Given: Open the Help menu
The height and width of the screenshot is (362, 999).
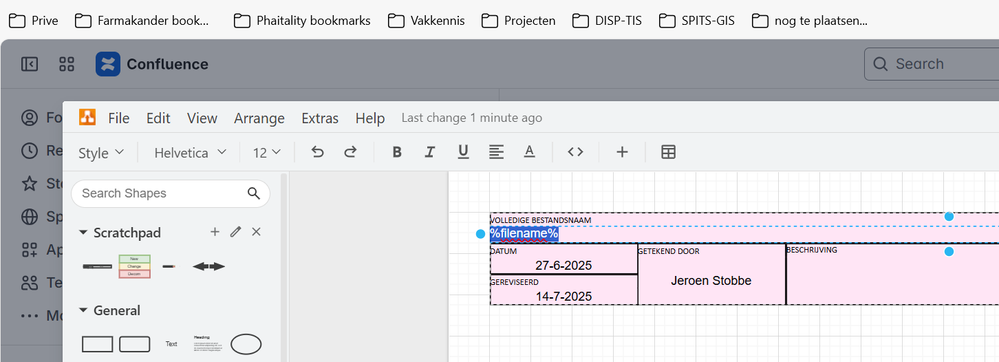Looking at the screenshot, I should [x=370, y=118].
